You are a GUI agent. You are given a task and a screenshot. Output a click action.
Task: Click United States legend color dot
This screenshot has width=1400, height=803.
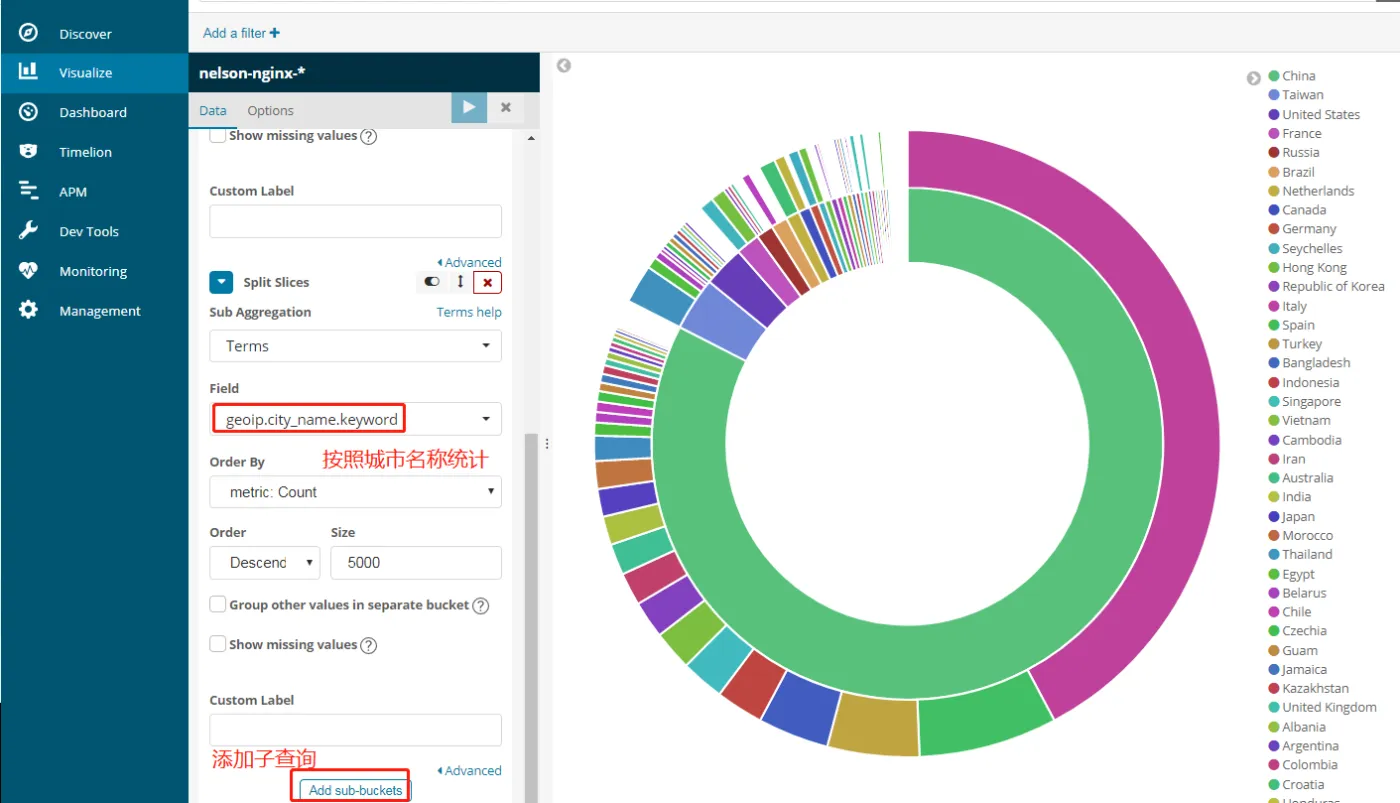click(1274, 114)
